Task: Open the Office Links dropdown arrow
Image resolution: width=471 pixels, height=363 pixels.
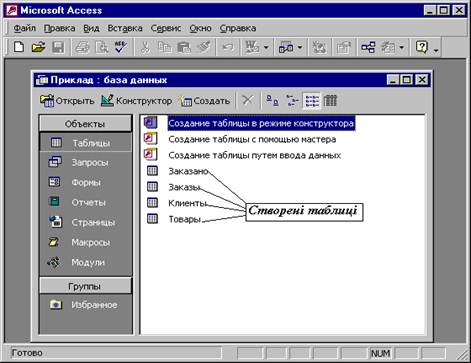Action: (x=266, y=47)
